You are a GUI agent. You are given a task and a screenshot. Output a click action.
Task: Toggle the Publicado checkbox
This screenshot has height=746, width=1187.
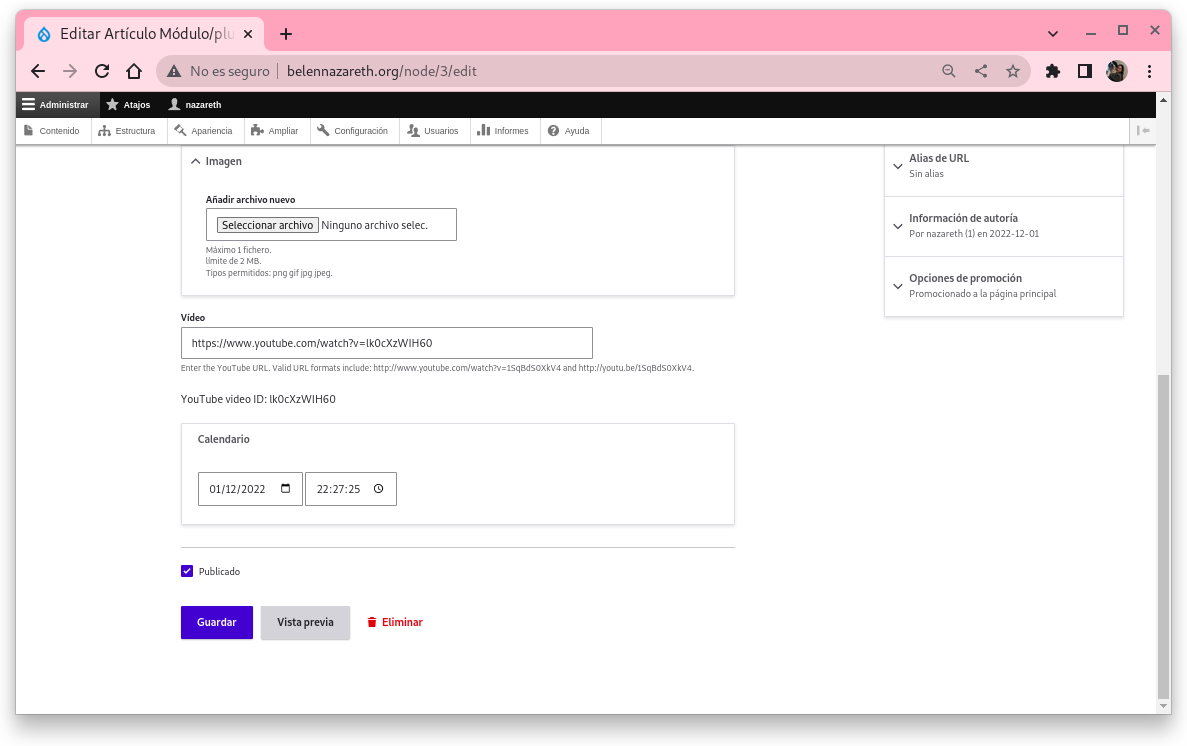pos(187,571)
